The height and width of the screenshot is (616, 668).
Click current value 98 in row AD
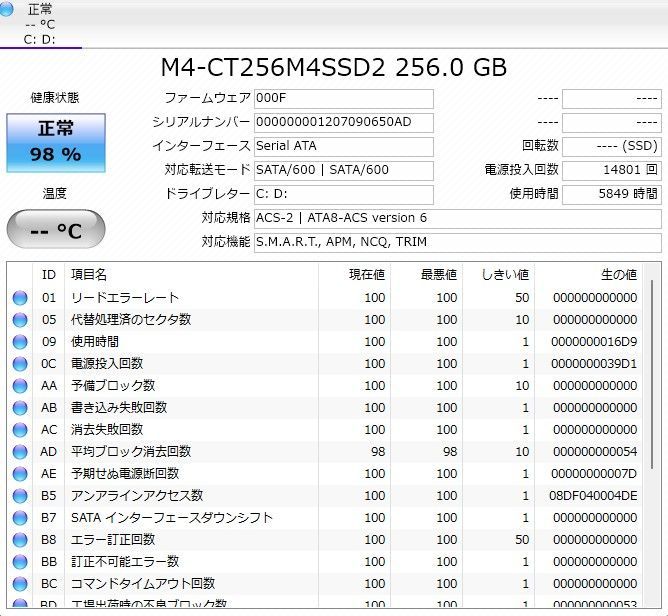[378, 452]
